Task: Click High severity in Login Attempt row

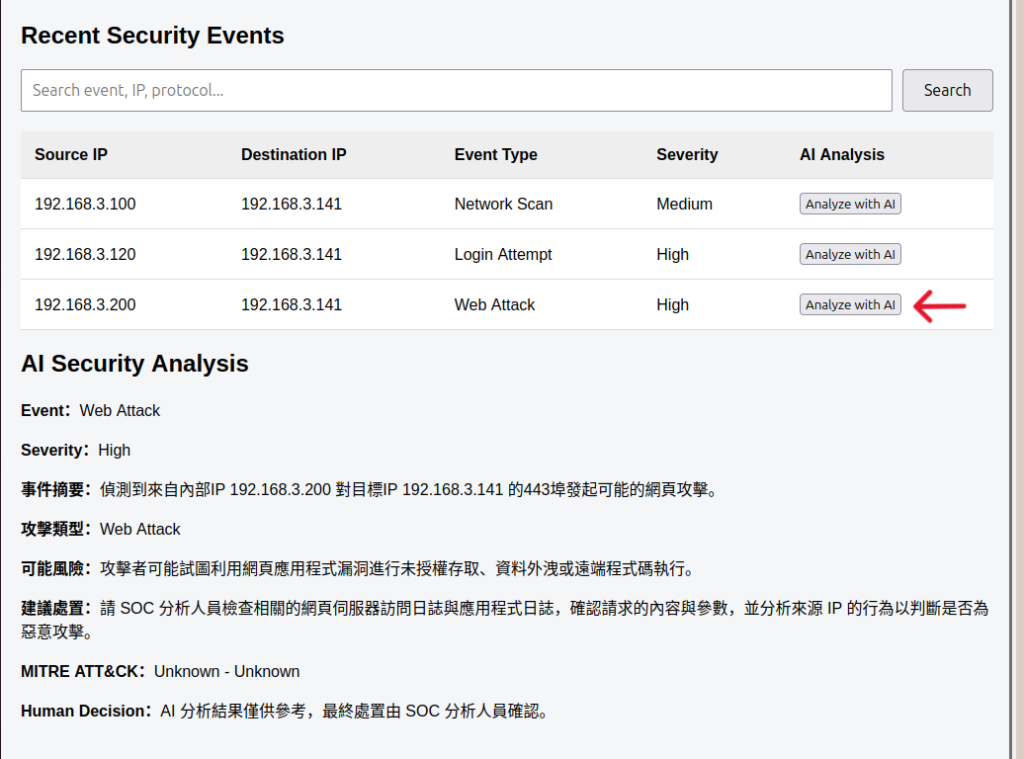Action: pyautogui.click(x=673, y=254)
